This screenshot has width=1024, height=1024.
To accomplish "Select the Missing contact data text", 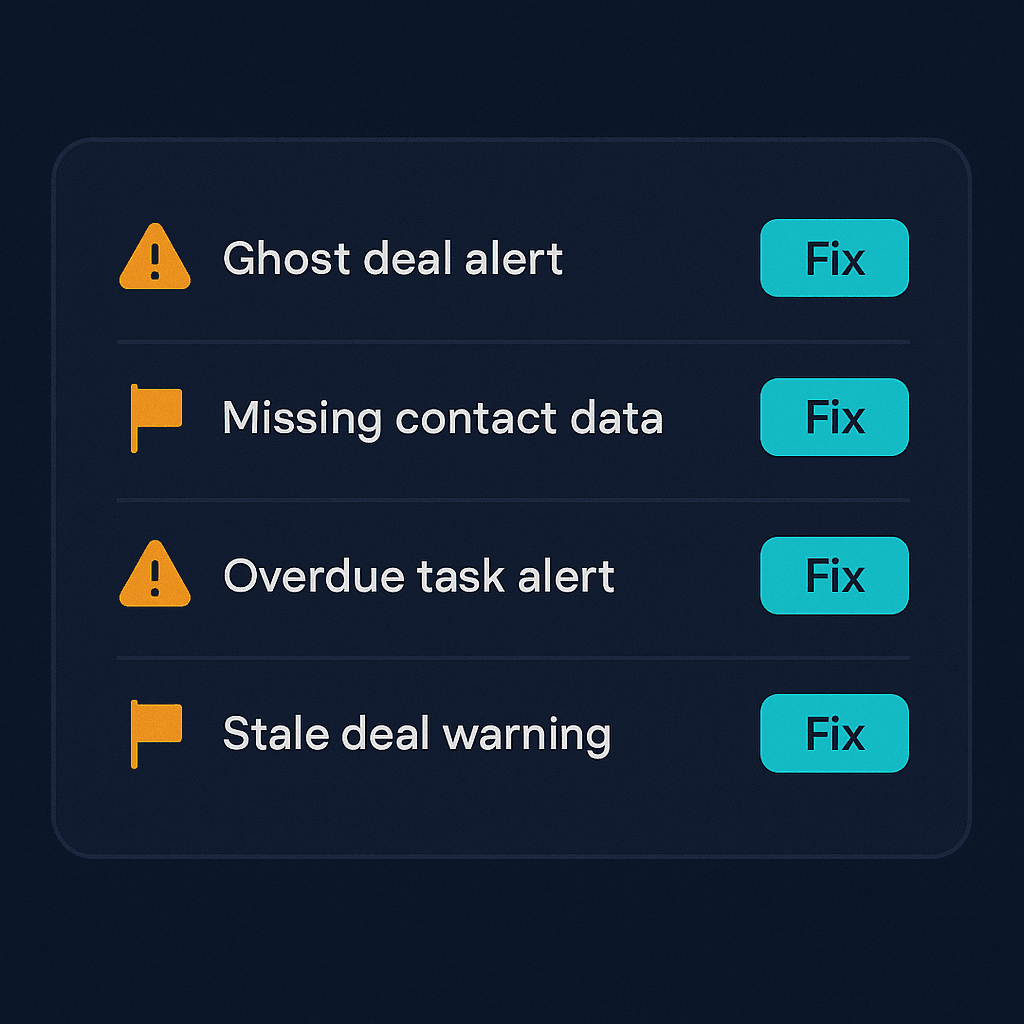I will click(442, 417).
